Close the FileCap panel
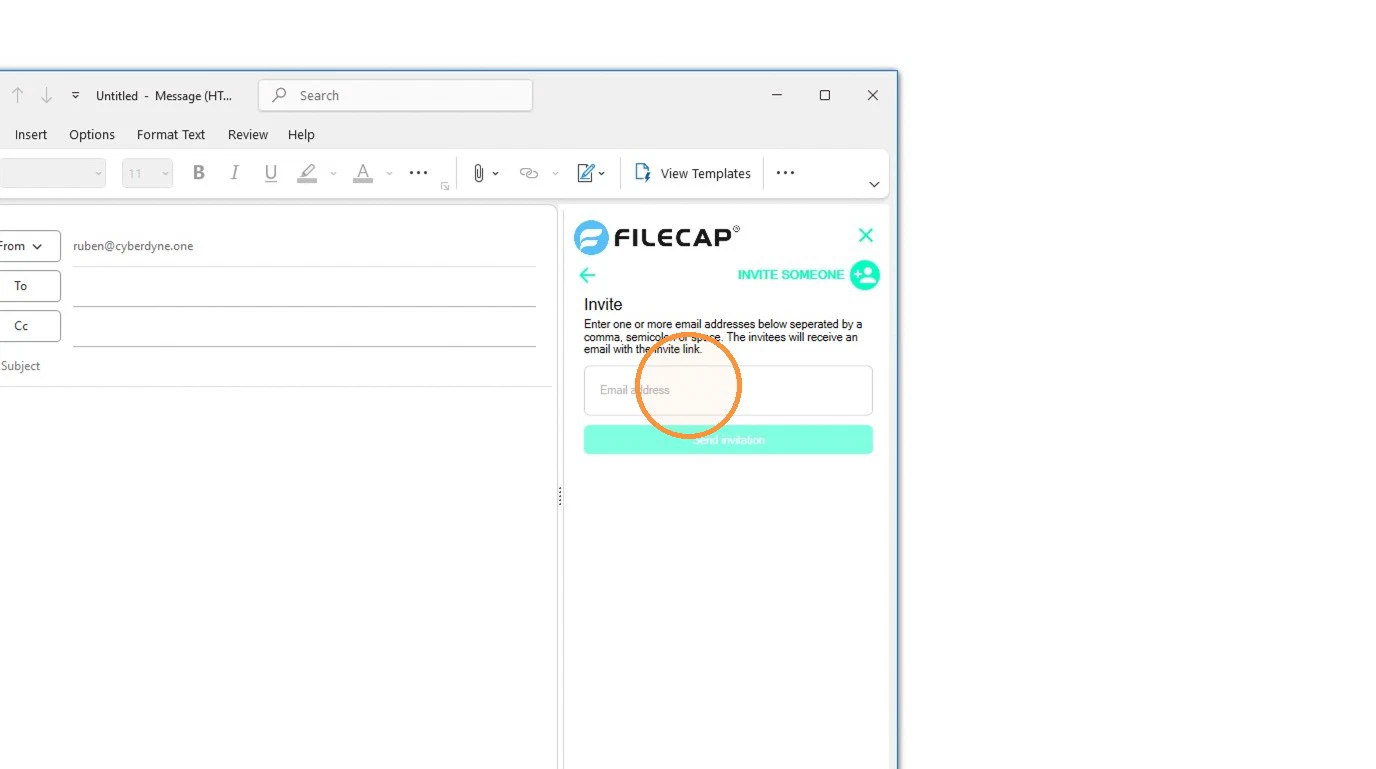The image size is (1376, 769). point(866,236)
